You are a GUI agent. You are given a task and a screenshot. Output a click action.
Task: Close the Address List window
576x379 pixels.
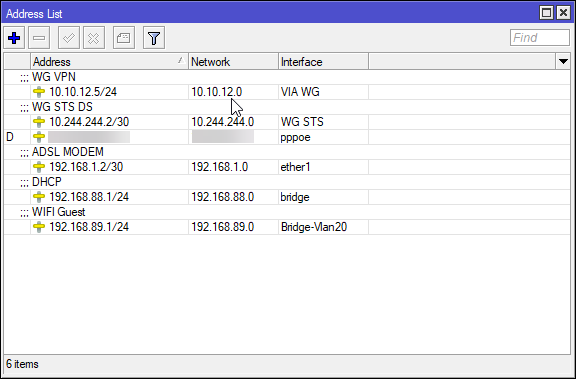click(x=563, y=13)
